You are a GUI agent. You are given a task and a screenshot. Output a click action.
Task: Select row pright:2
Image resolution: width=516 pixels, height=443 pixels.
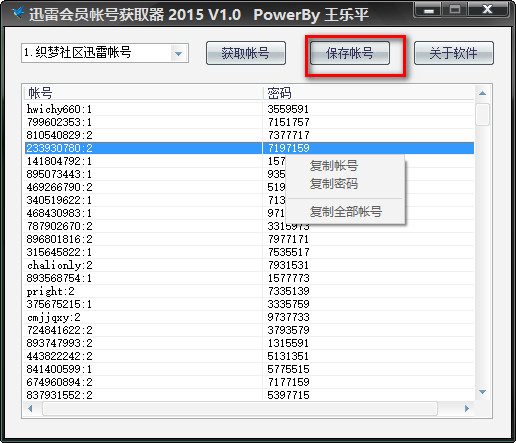249,291
